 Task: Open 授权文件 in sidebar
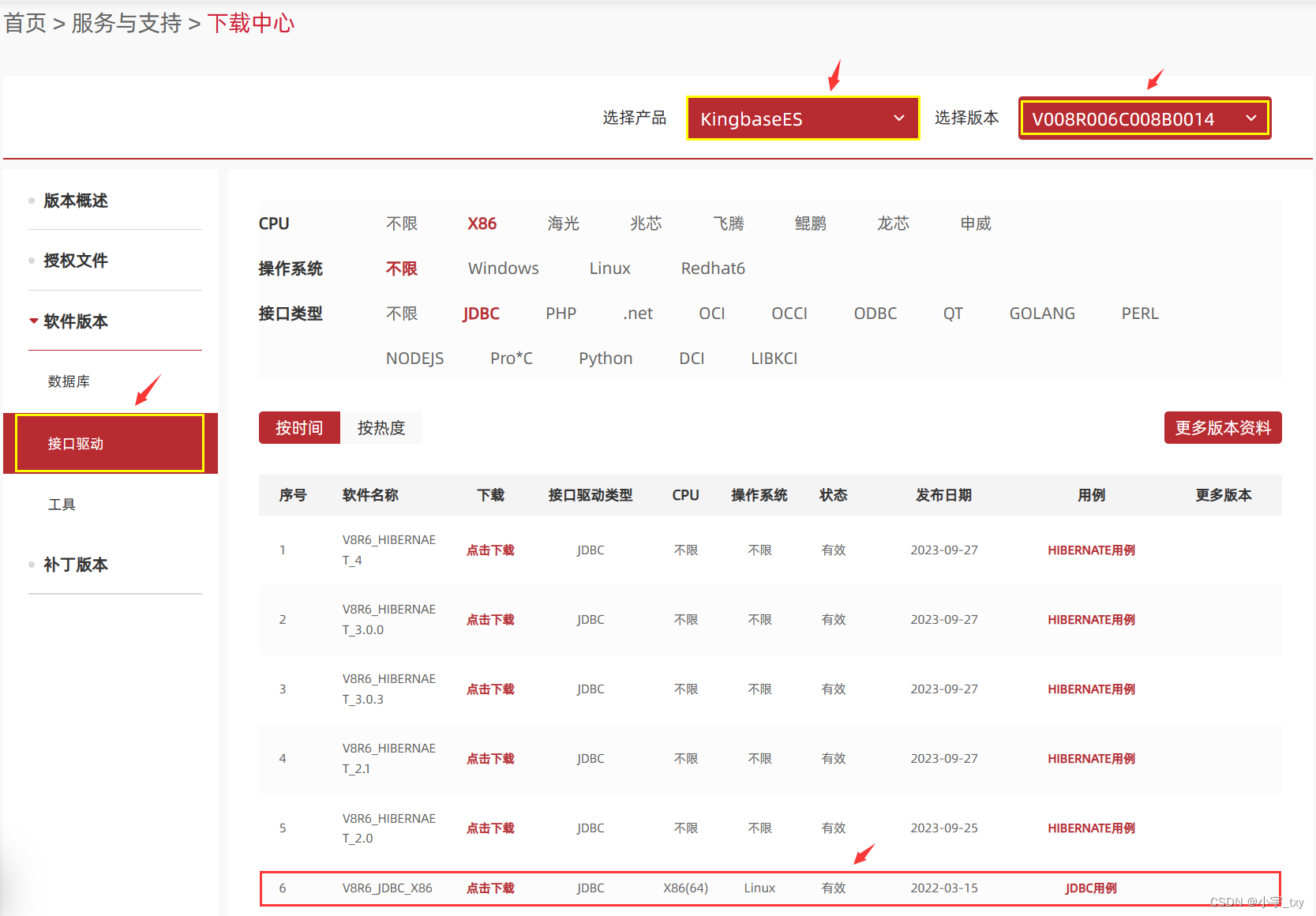pos(76,261)
